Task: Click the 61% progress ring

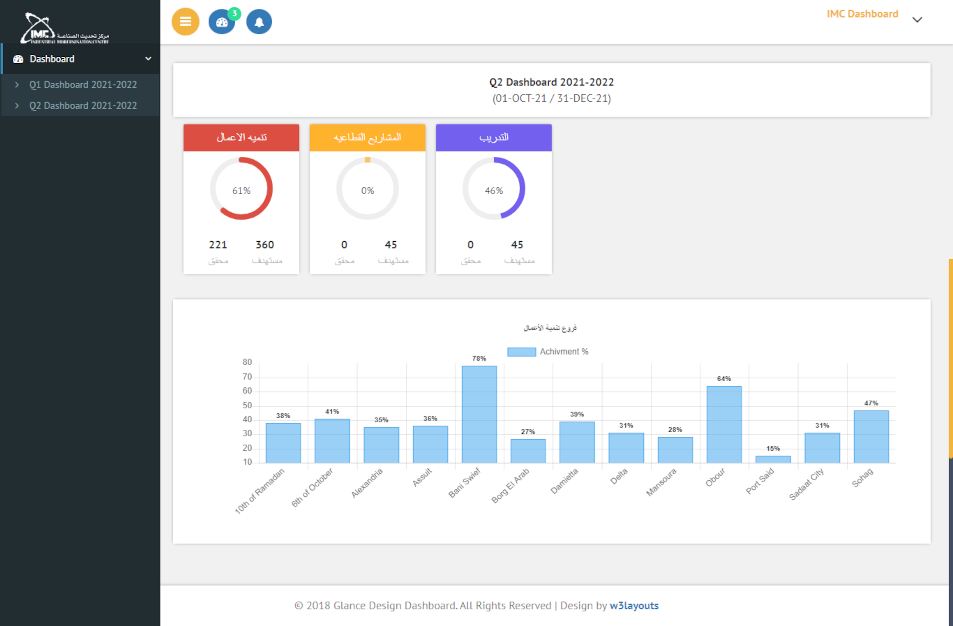Action: click(x=240, y=188)
